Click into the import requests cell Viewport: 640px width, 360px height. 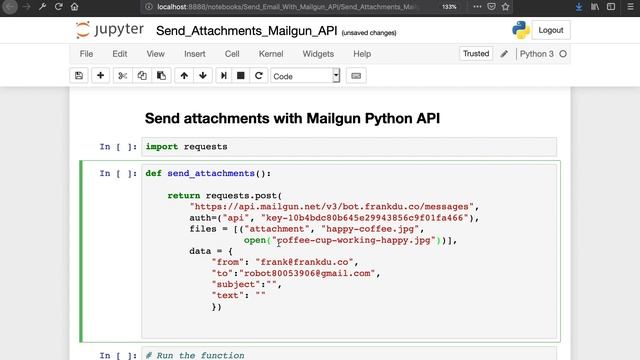click(349, 147)
